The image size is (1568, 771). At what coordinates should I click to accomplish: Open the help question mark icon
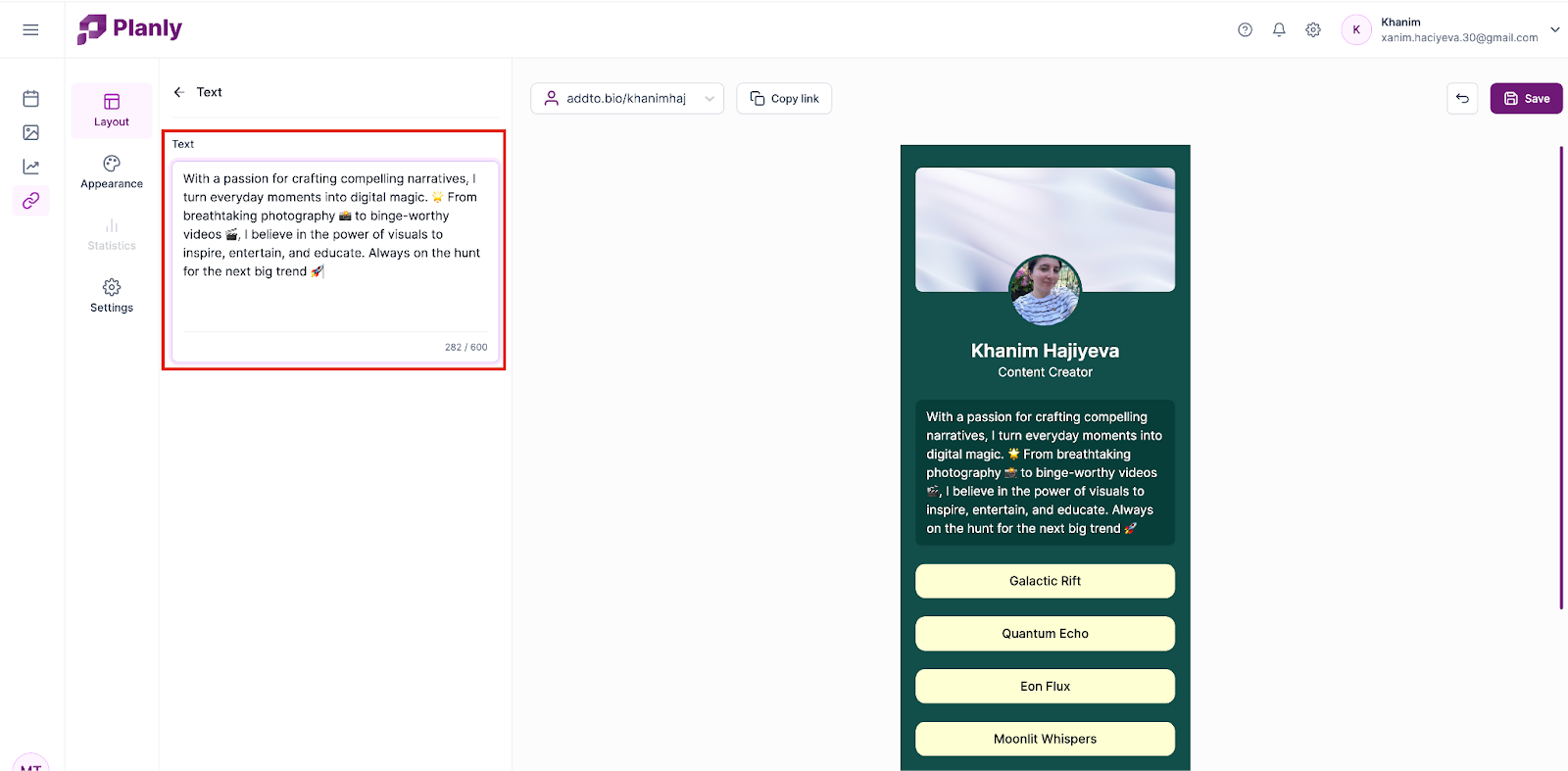coord(1245,29)
